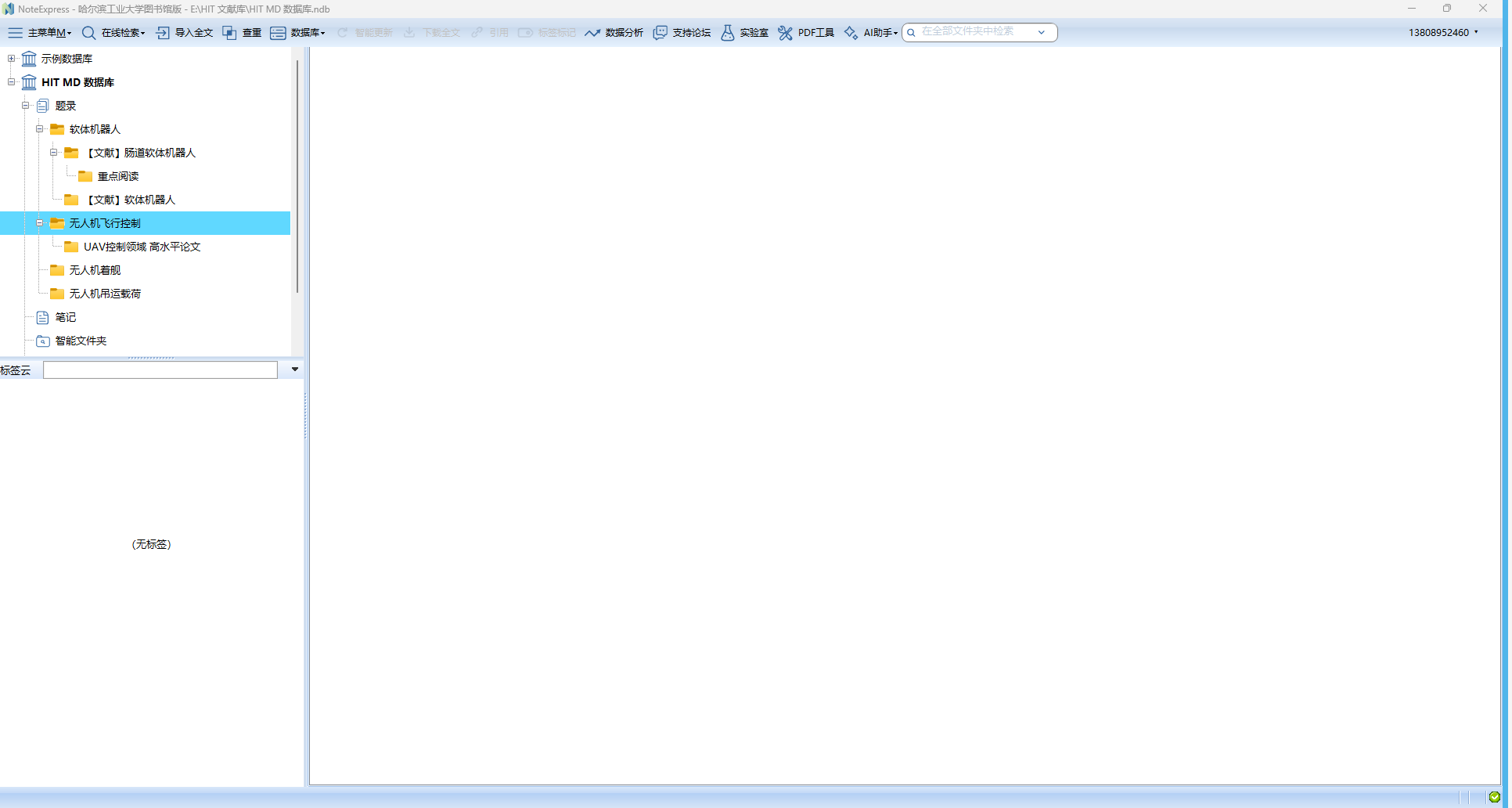Open the 数据库 database menu

tap(297, 33)
